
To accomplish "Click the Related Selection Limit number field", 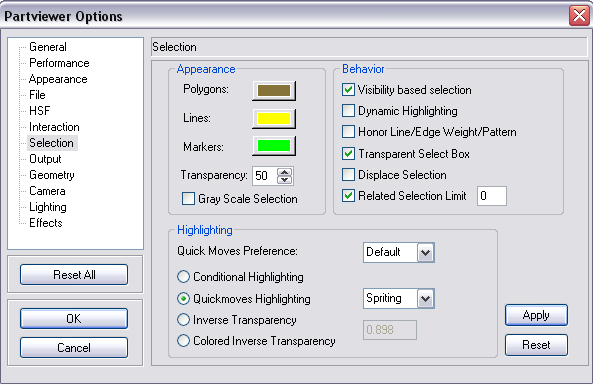I will [492, 196].
